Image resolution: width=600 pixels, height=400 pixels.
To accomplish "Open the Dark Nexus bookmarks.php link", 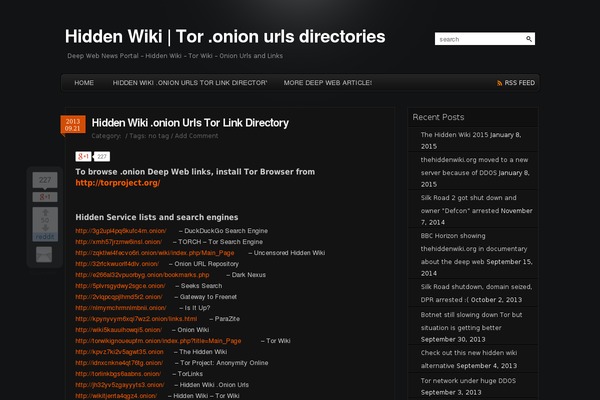I will point(142,275).
